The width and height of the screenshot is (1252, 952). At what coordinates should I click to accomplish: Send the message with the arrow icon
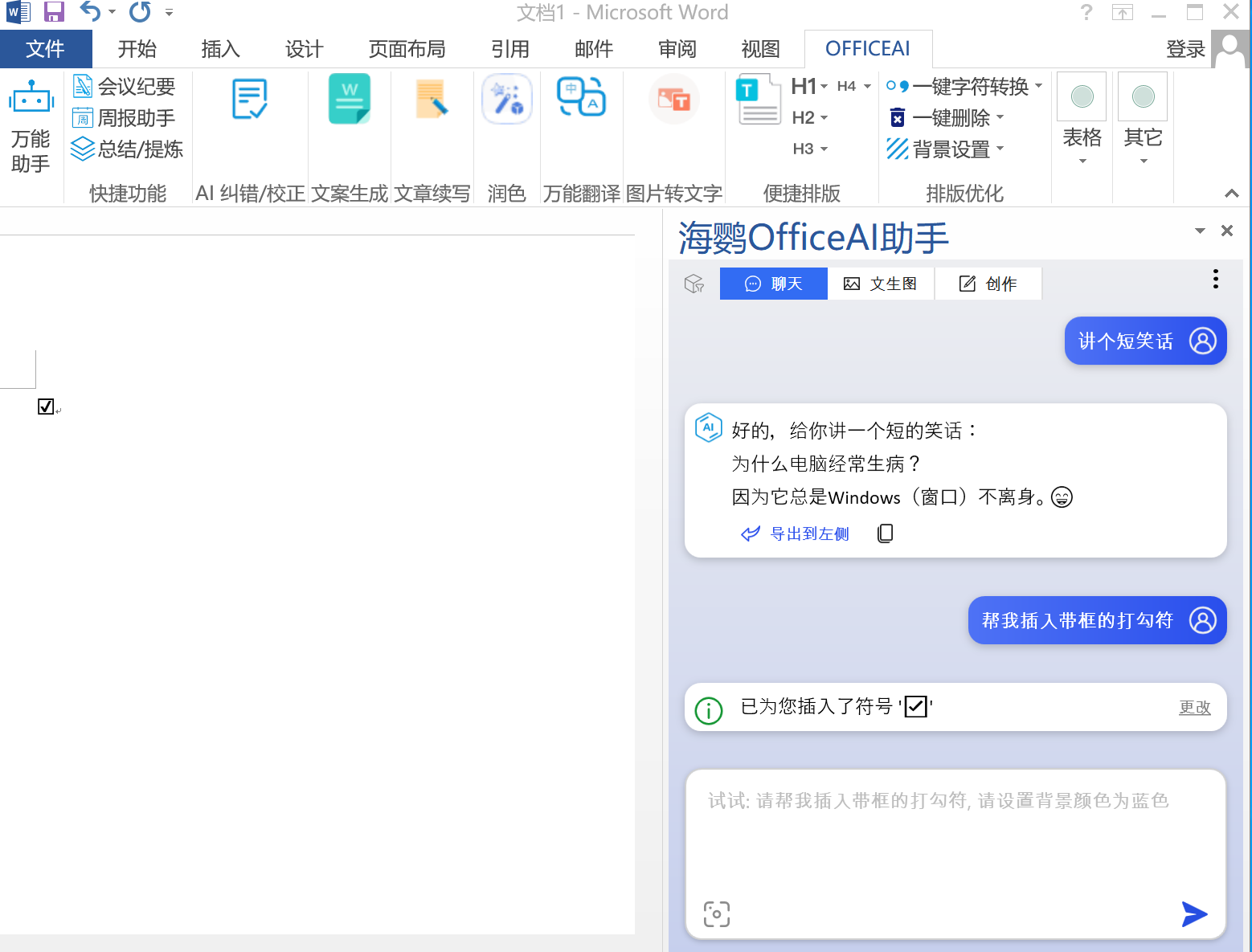pyautogui.click(x=1194, y=913)
